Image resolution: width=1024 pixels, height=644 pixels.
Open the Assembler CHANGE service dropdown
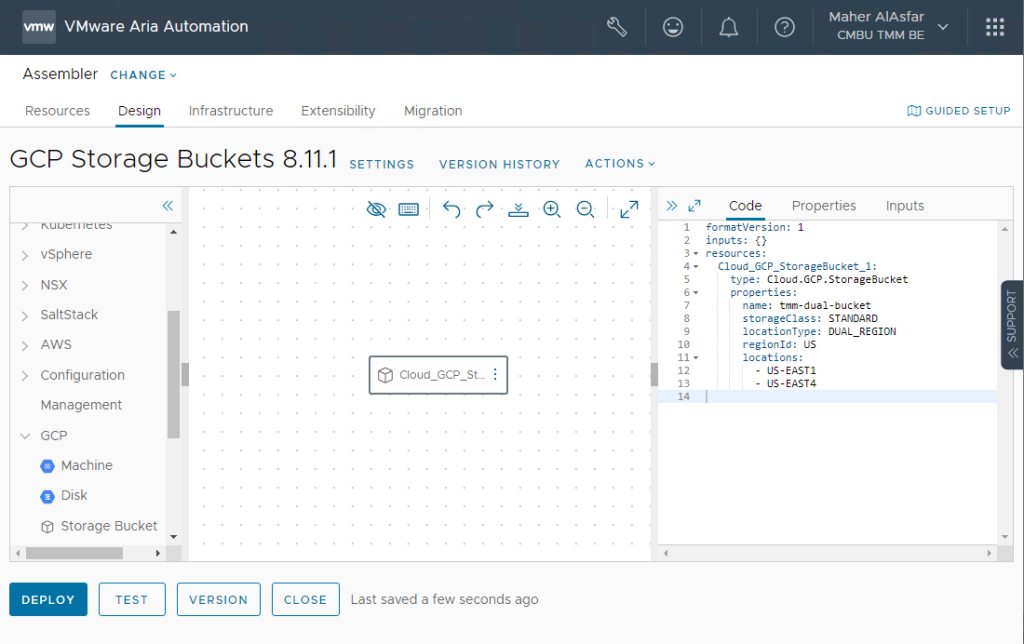143,75
